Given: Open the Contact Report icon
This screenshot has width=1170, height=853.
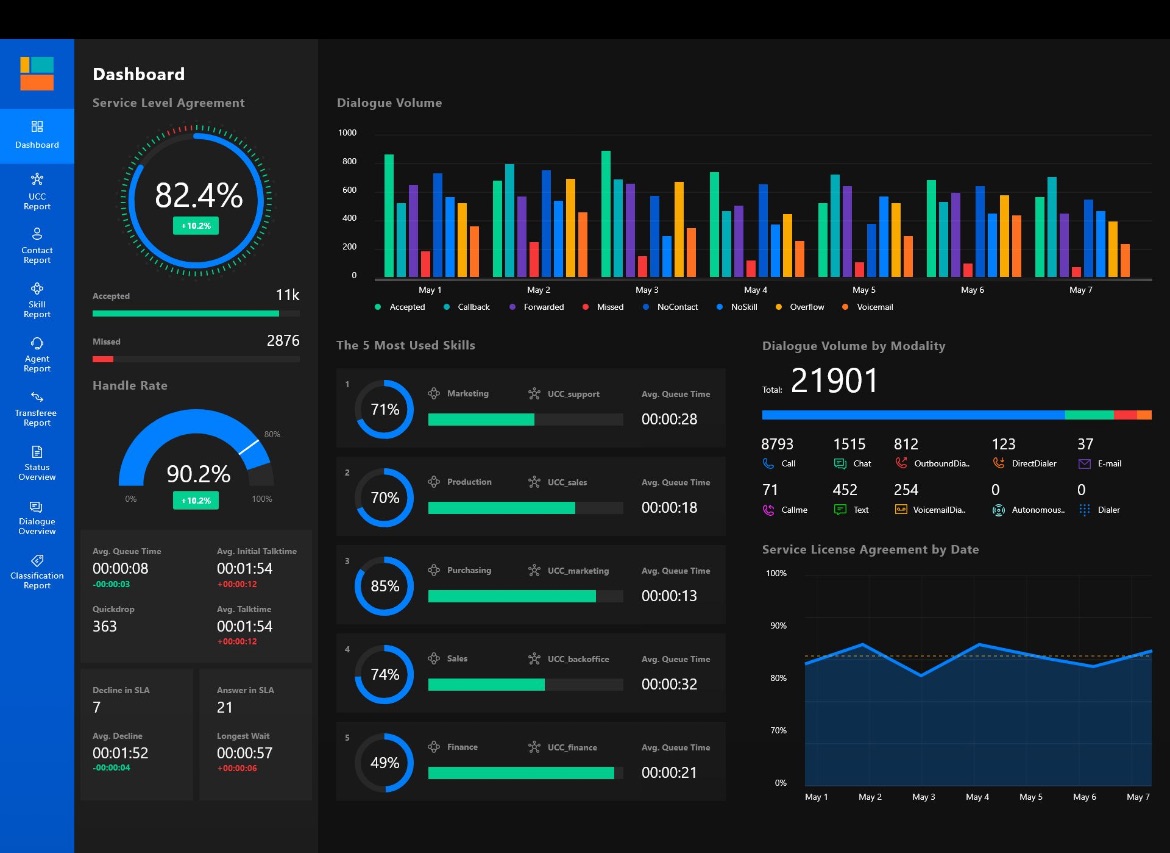Looking at the screenshot, I should (x=37, y=234).
